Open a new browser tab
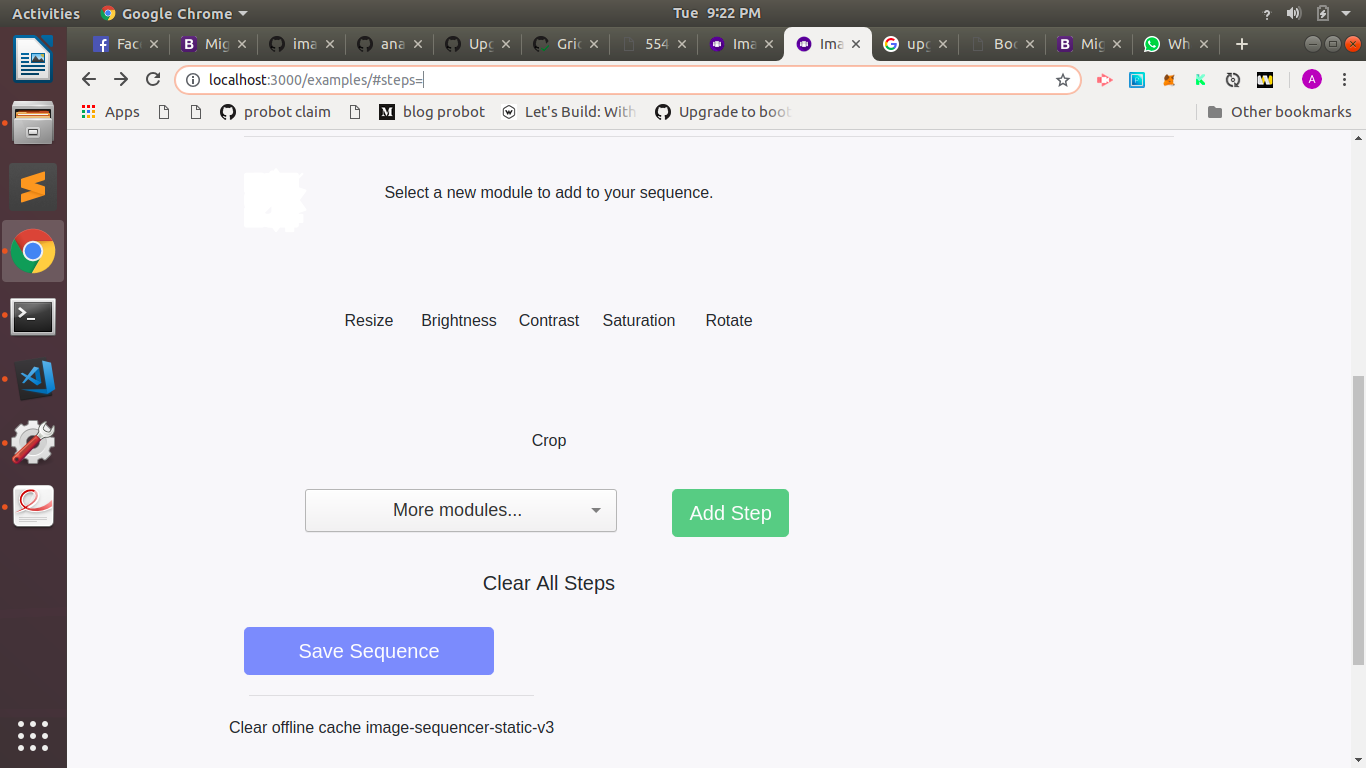This screenshot has width=1366, height=768. click(1242, 44)
